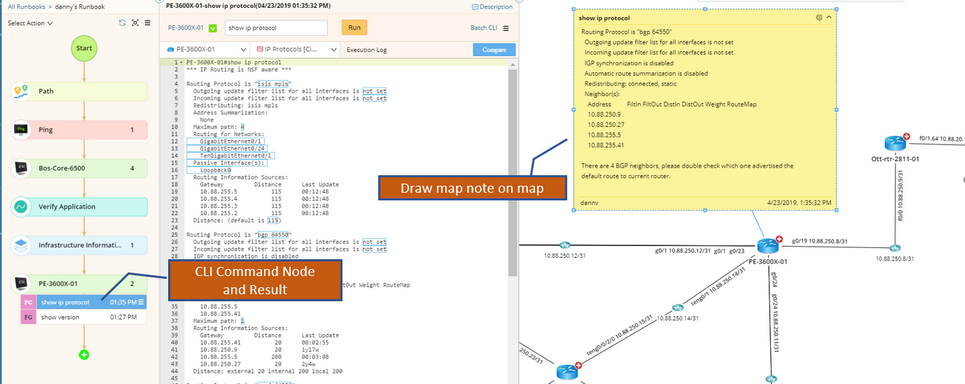Image resolution: width=965 pixels, height=384 pixels.
Task: Click the fit-to-screen icon in runbook panel
Action: pos(135,23)
